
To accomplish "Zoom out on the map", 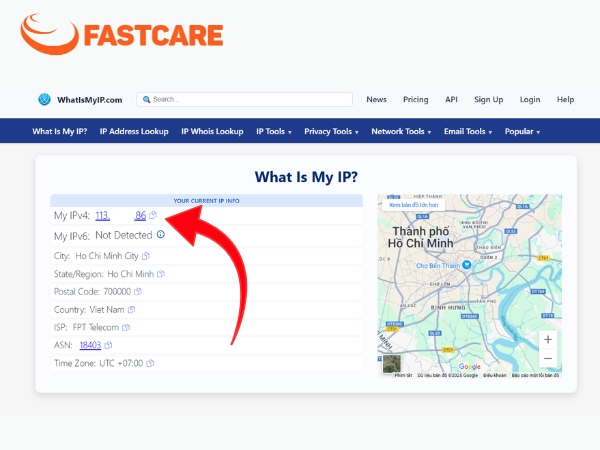I will (548, 359).
